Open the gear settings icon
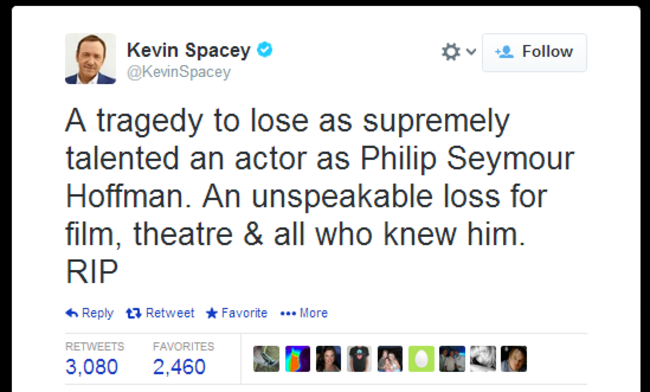This screenshot has width=650, height=392. pos(451,52)
